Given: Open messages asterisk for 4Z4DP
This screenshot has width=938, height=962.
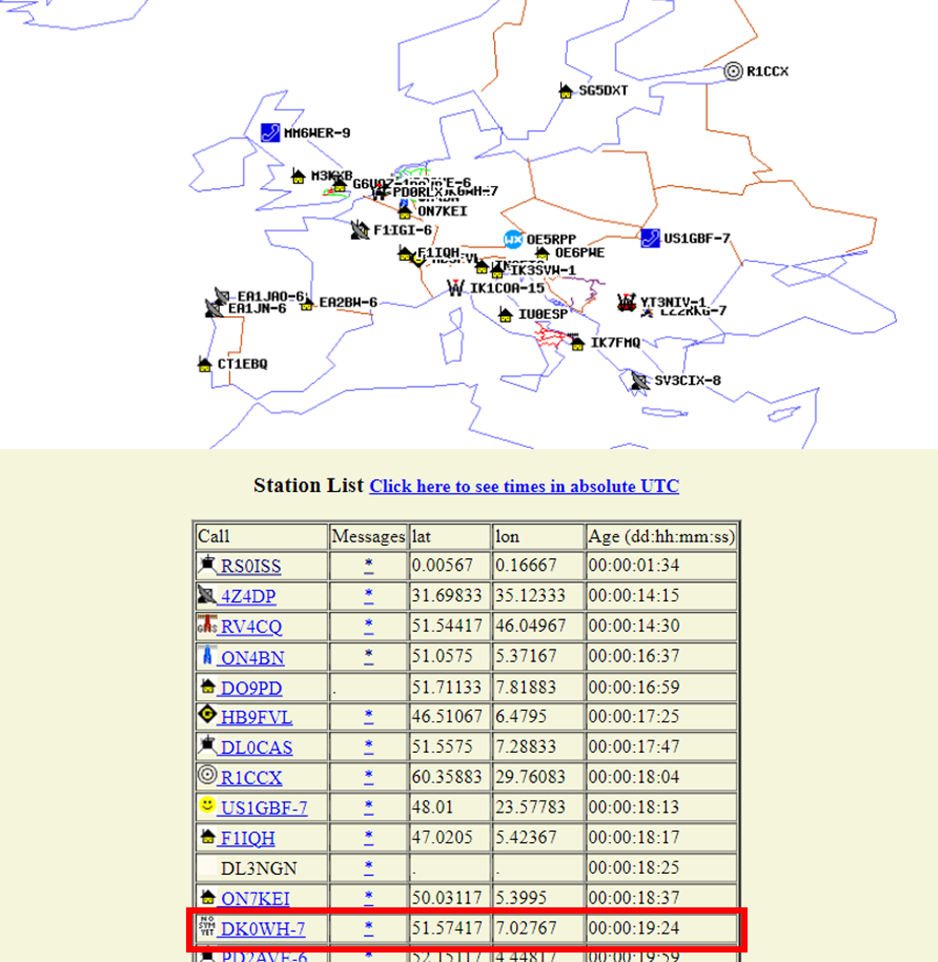Looking at the screenshot, I should 368,595.
